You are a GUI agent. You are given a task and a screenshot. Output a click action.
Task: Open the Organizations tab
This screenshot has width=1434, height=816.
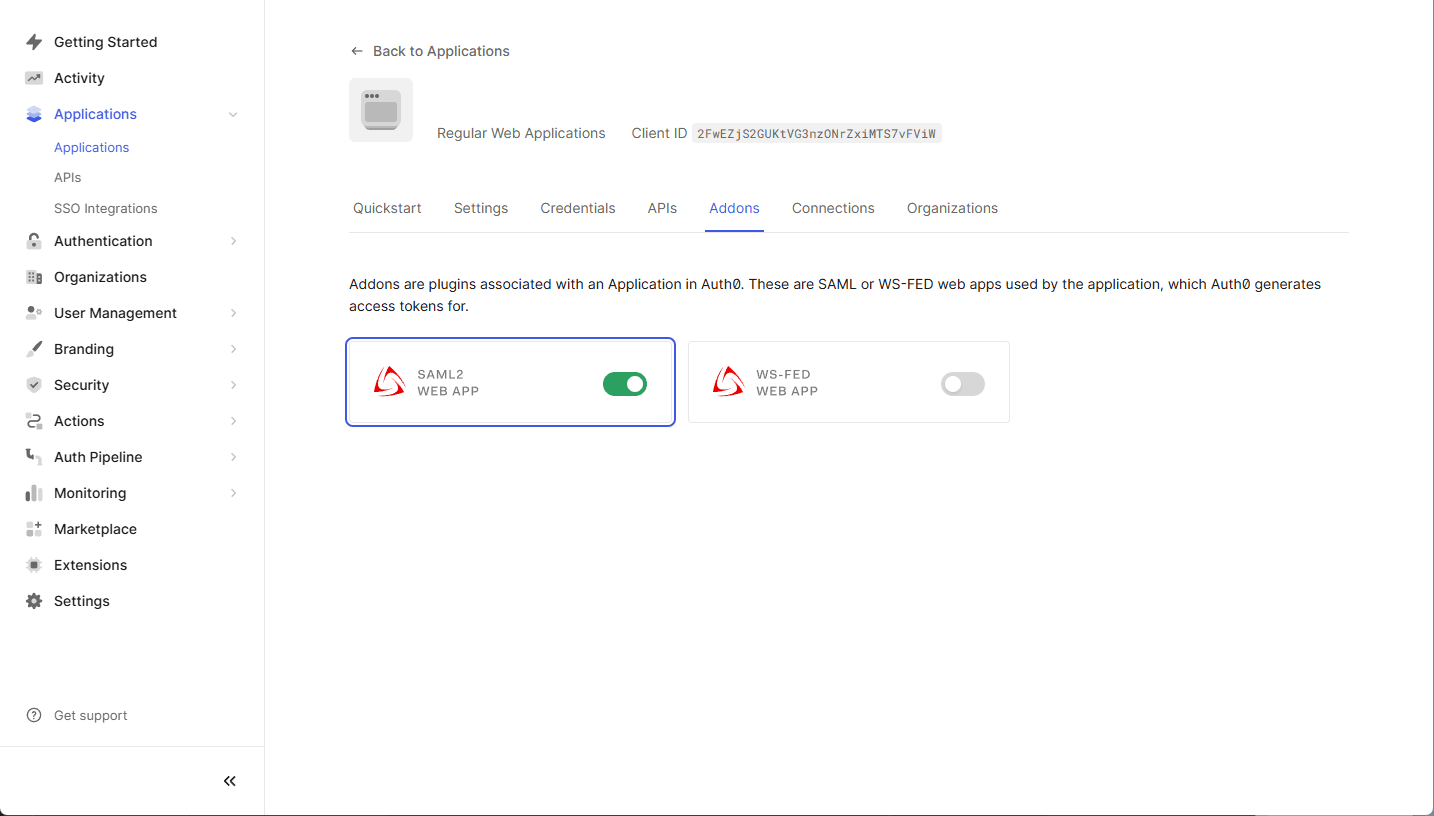pos(952,208)
